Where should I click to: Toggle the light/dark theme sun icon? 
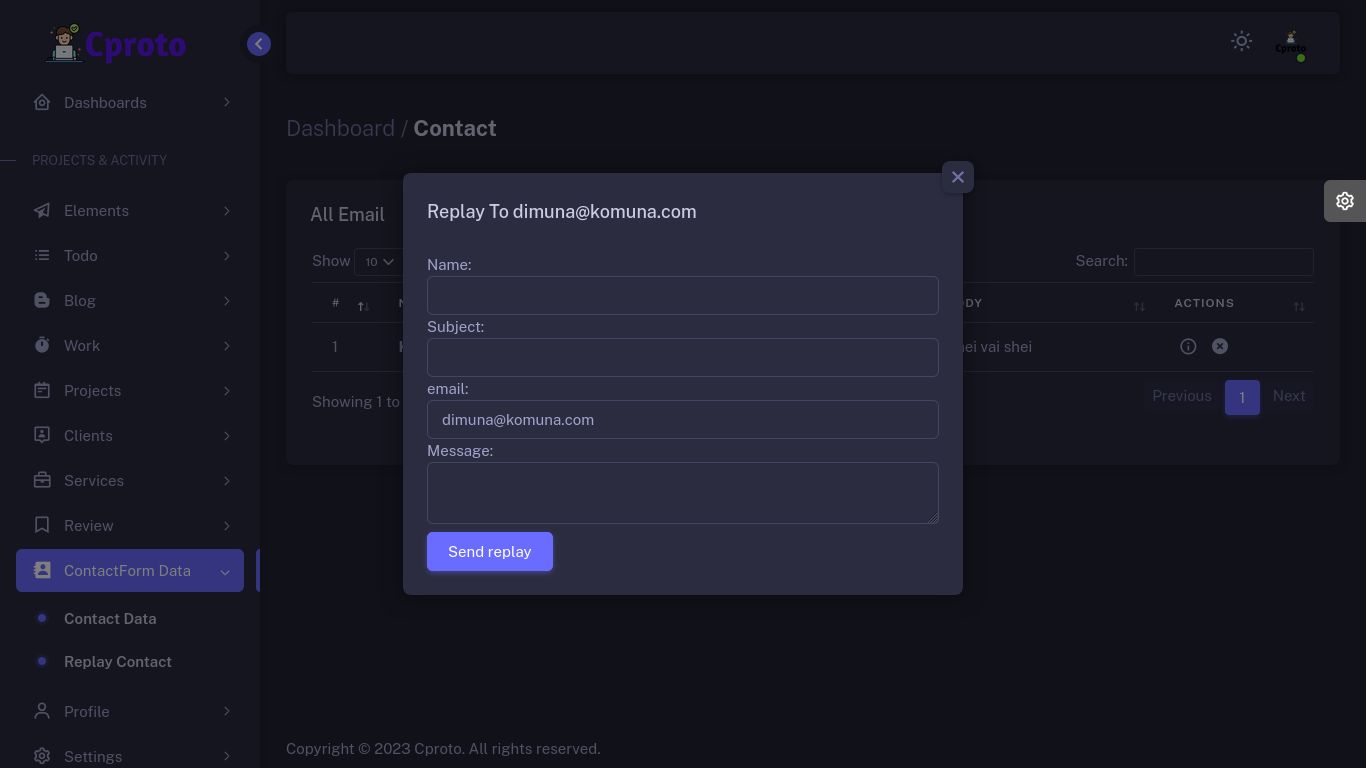pos(1241,41)
